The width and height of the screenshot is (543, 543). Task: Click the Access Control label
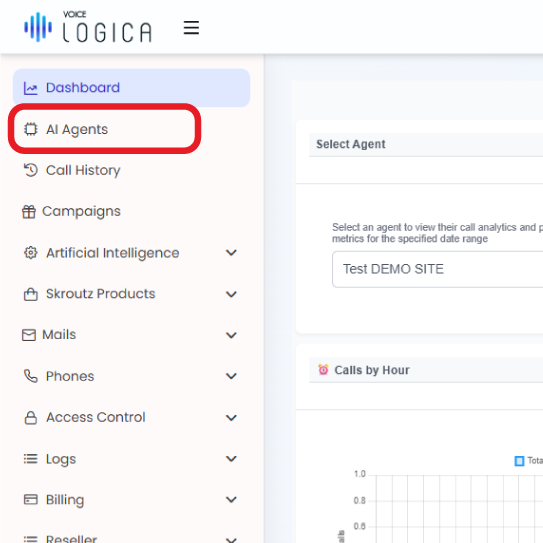coord(96,417)
